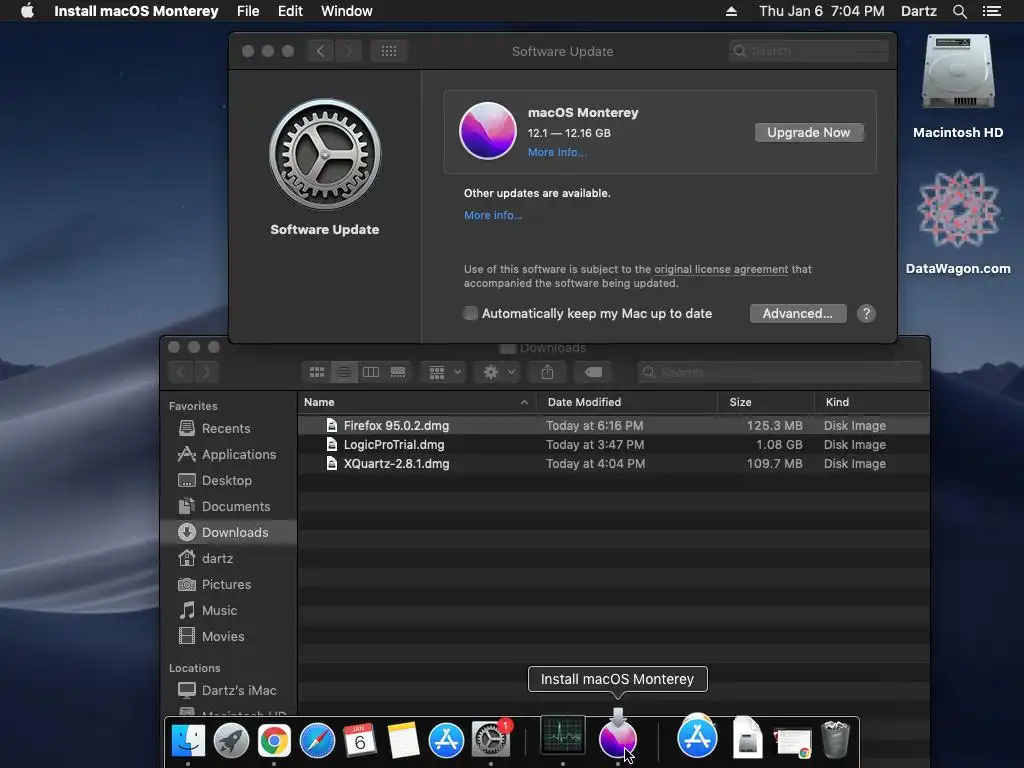This screenshot has width=1024, height=768.
Task: Select Dartz's iMac under Locations
Action: tap(228, 690)
